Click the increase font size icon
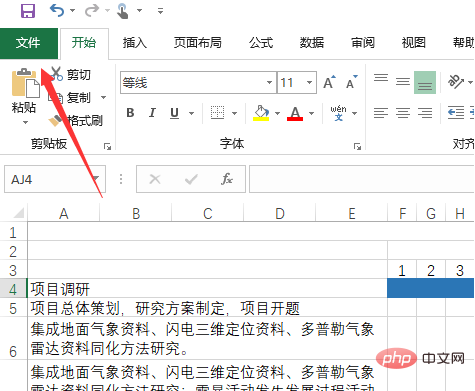475x391 pixels. [329, 82]
